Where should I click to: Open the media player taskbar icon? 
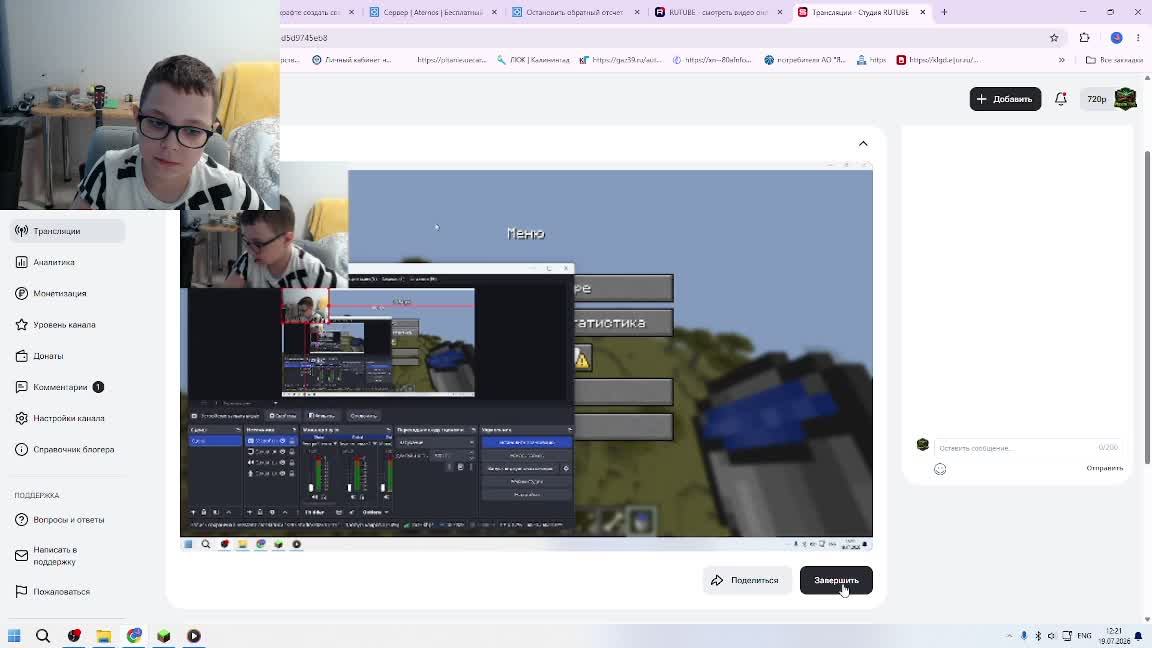(x=194, y=636)
